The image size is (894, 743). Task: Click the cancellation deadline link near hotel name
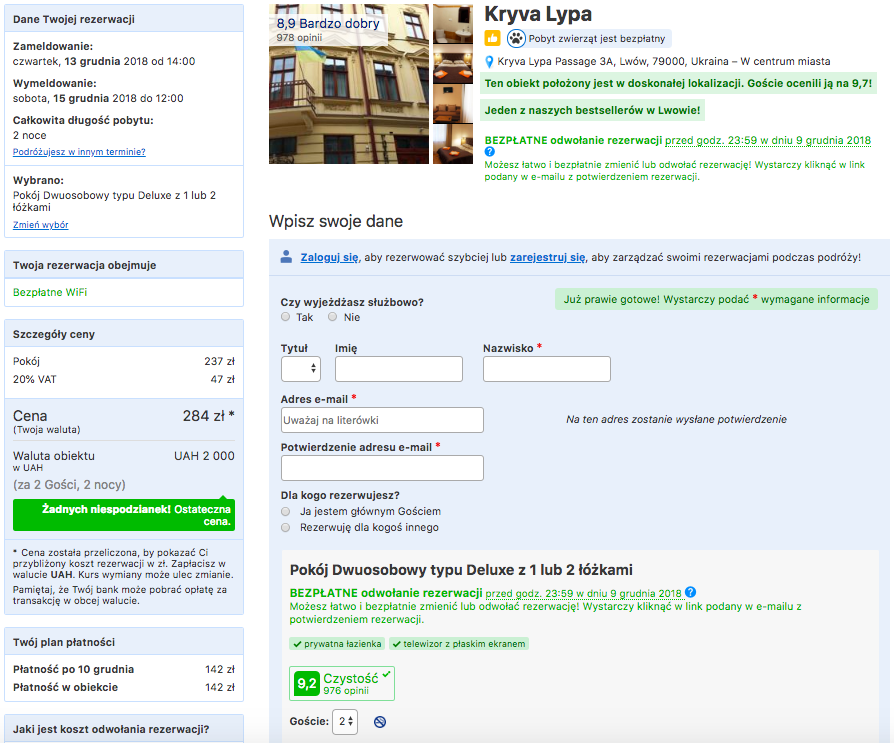coord(768,140)
